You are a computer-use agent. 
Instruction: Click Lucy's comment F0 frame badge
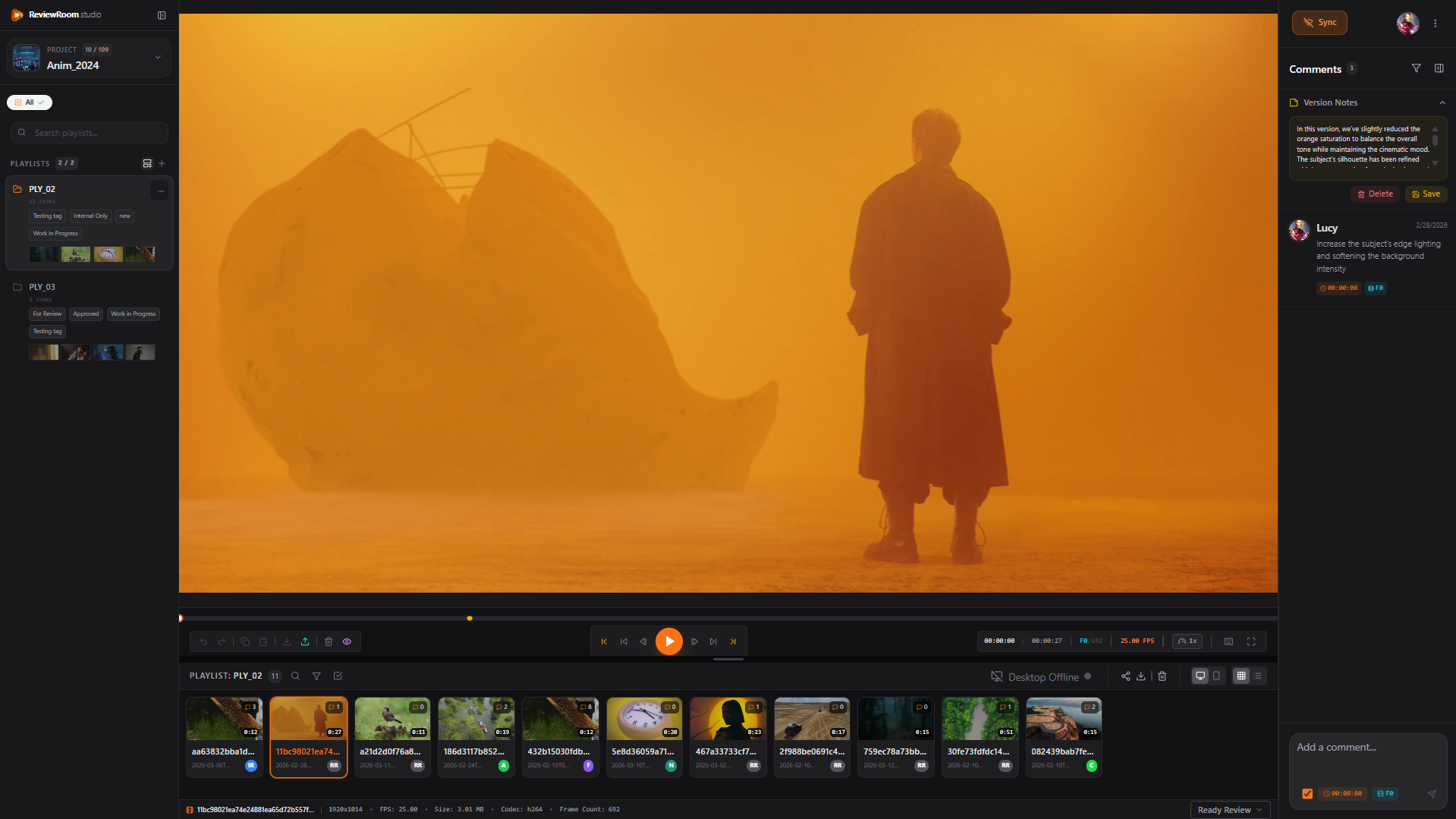point(1376,288)
